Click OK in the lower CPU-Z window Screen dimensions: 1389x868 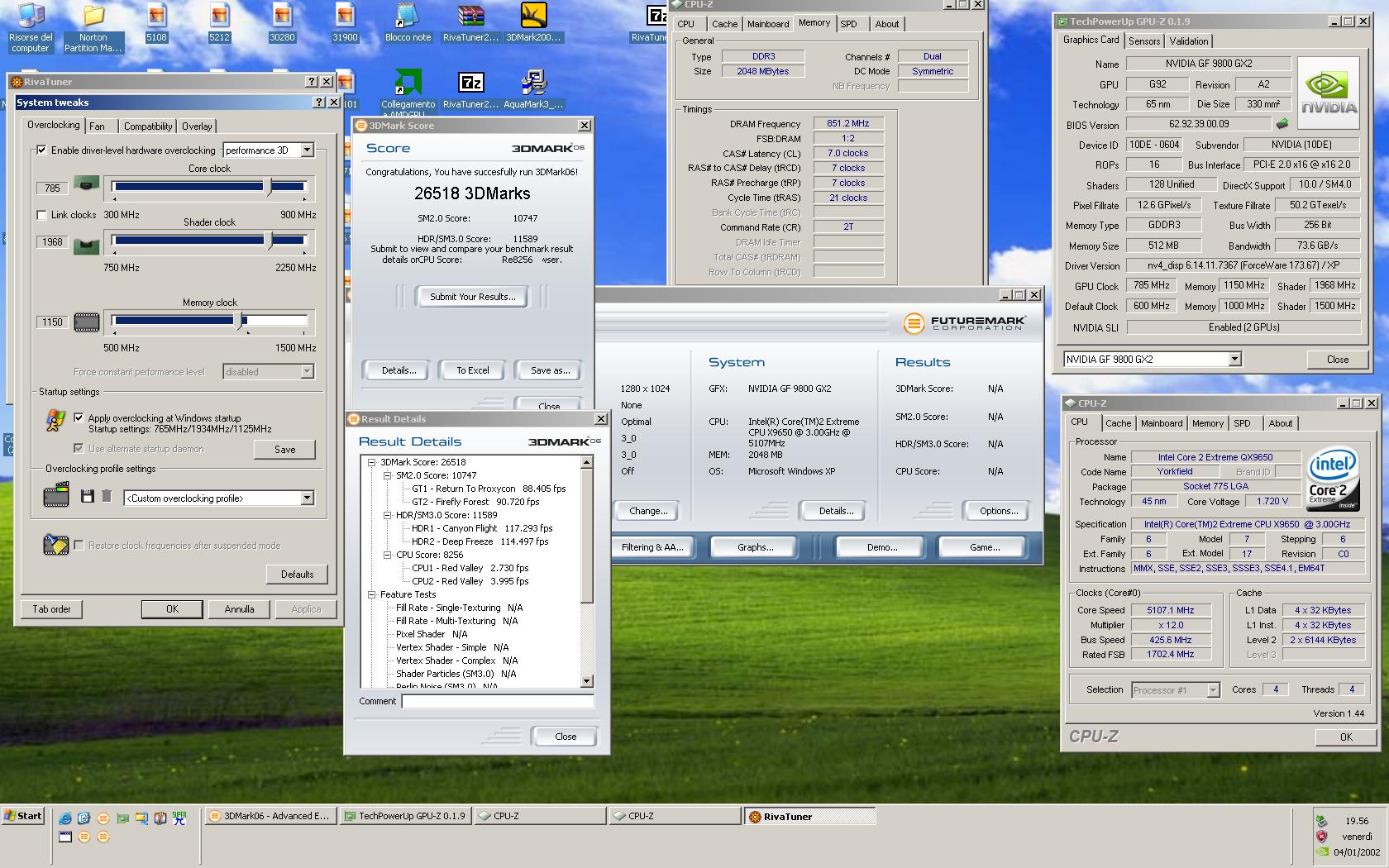1346,737
